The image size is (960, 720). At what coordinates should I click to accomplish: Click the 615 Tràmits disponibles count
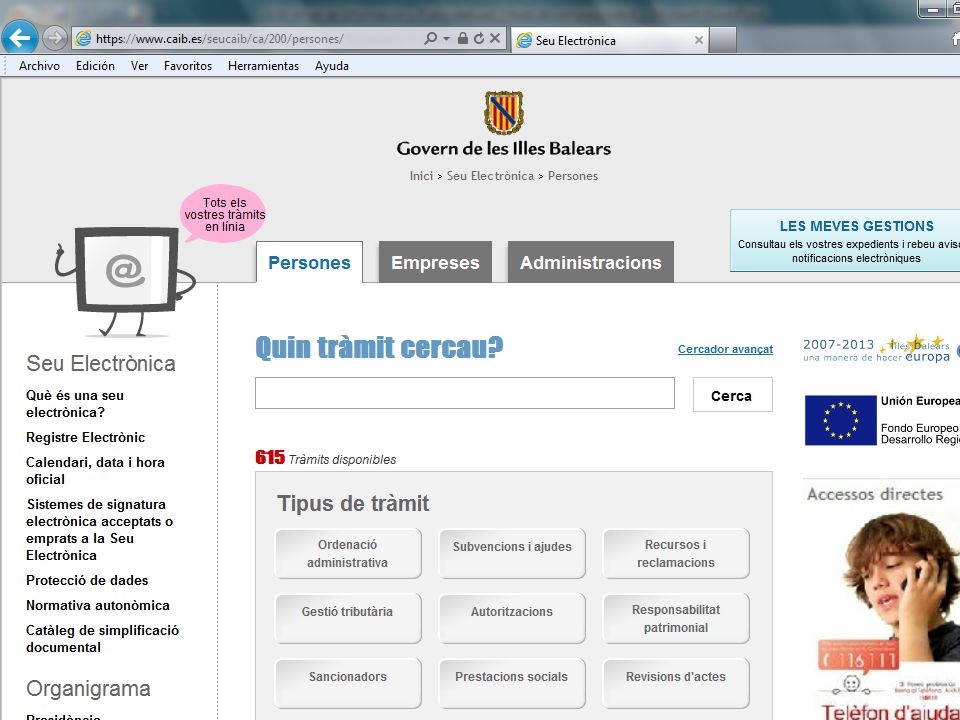(x=326, y=458)
